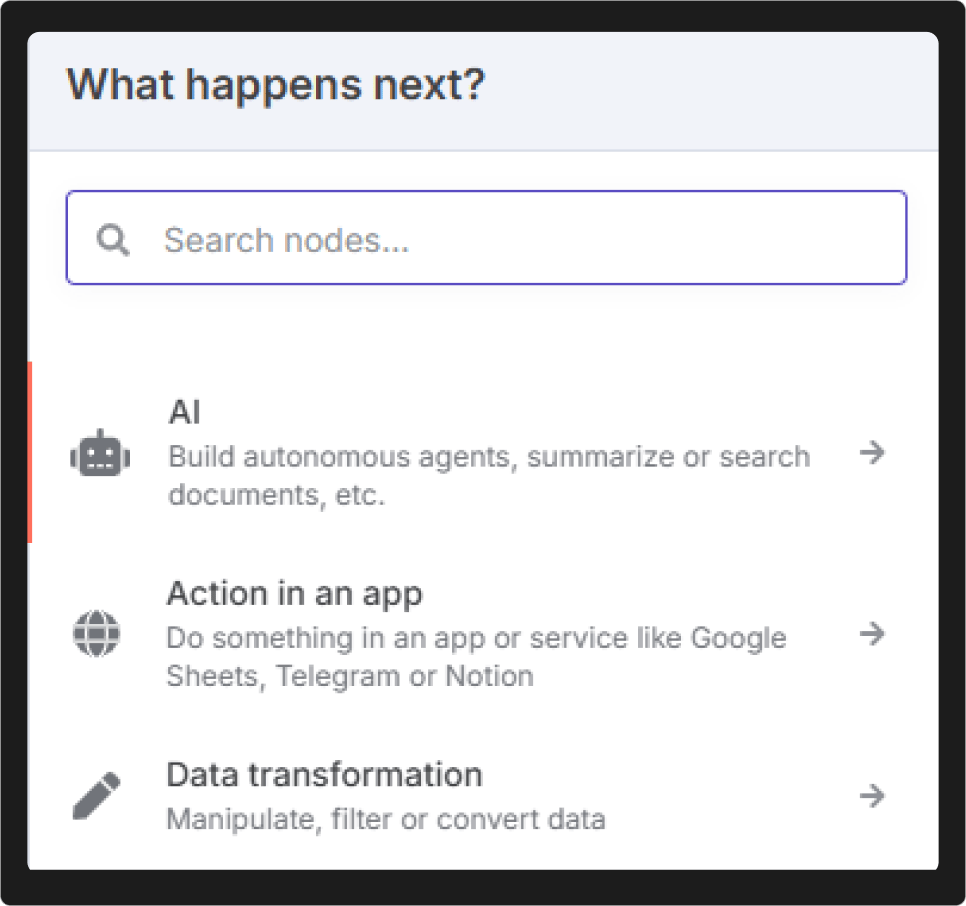Click the pencil icon for Data transformation
The width and height of the screenshot is (966, 906).
(97, 795)
